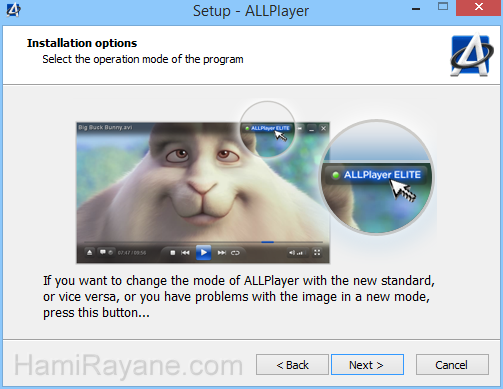This screenshot has height=389, width=503.
Task: Click the ALLPlayer logo in header
Action: coord(471,55)
